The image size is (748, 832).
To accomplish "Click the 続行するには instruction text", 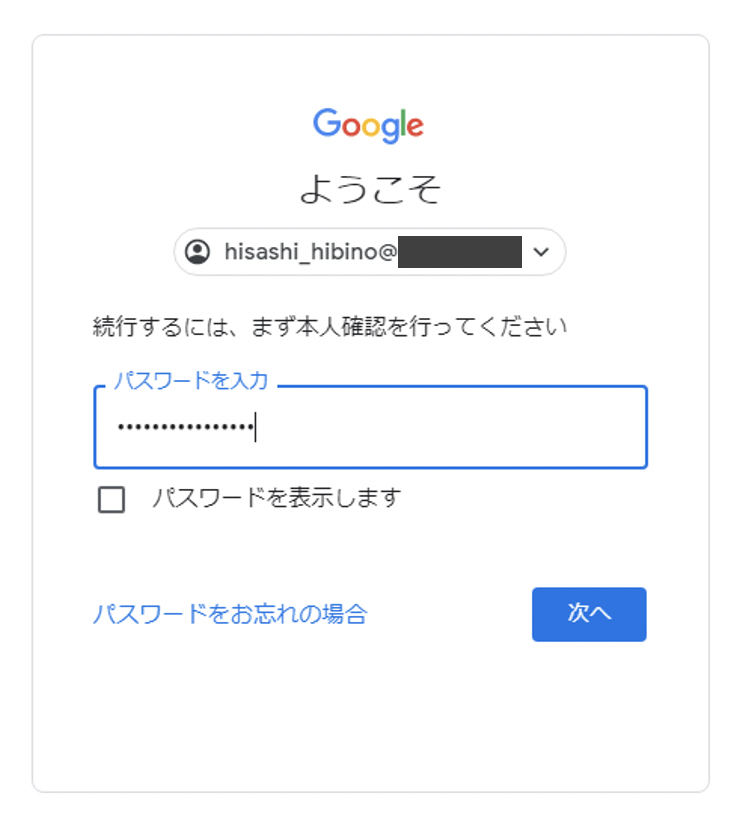I will (x=330, y=326).
